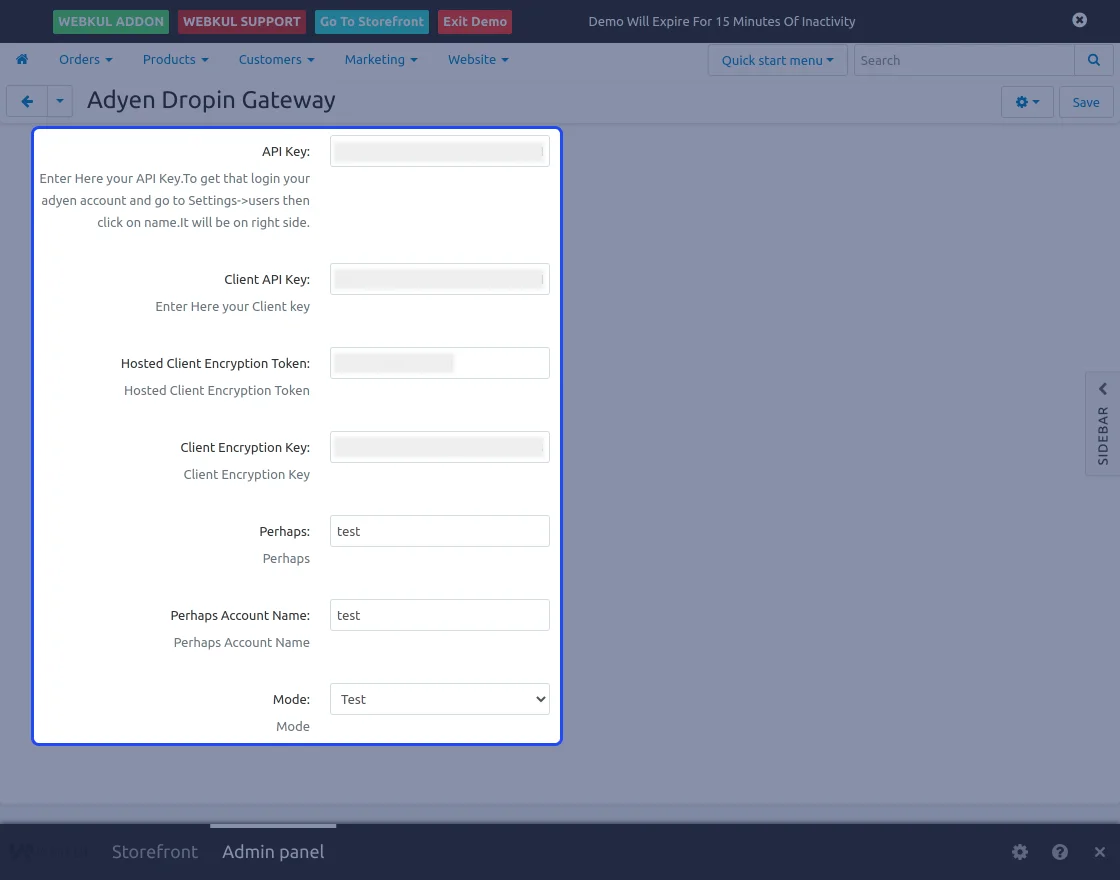The width and height of the screenshot is (1120, 880).
Task: Click the WEBKUL SUPPORT button
Action: (241, 21)
